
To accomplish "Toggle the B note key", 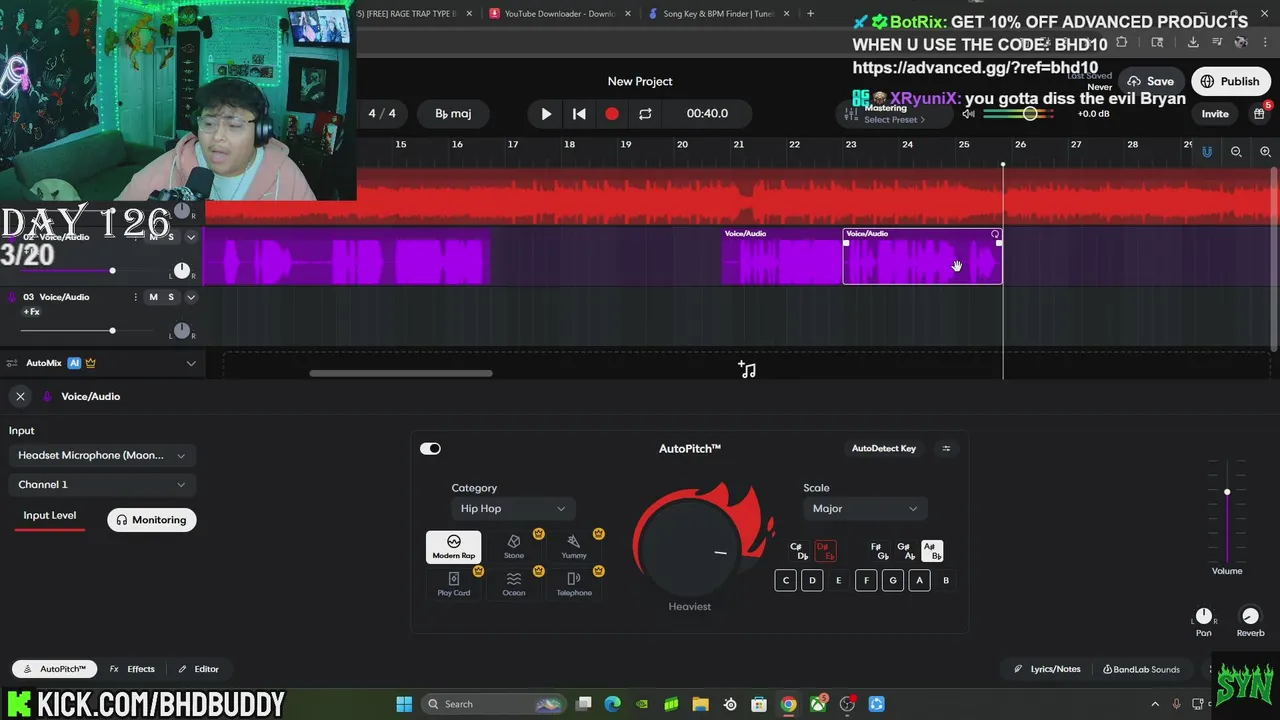I will pyautogui.click(x=946, y=580).
